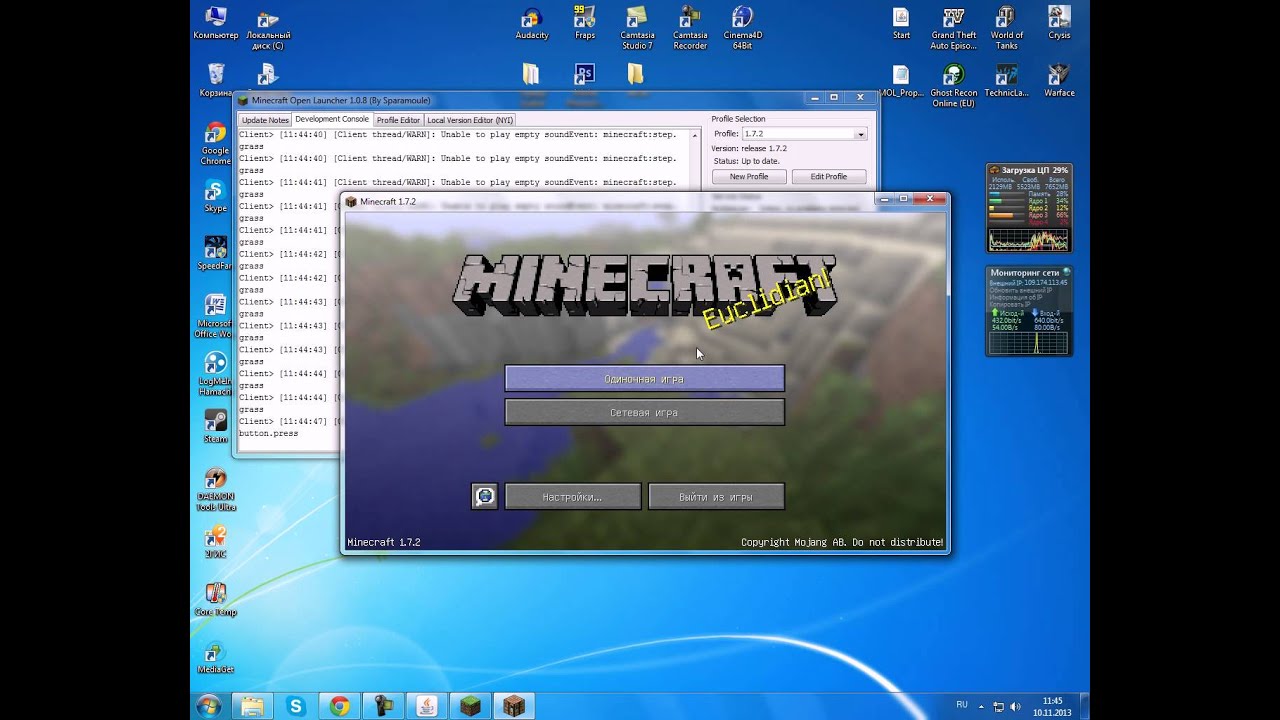Click the Мониторинг сети network gadget
This screenshot has height=720, width=1280.
1028,311
